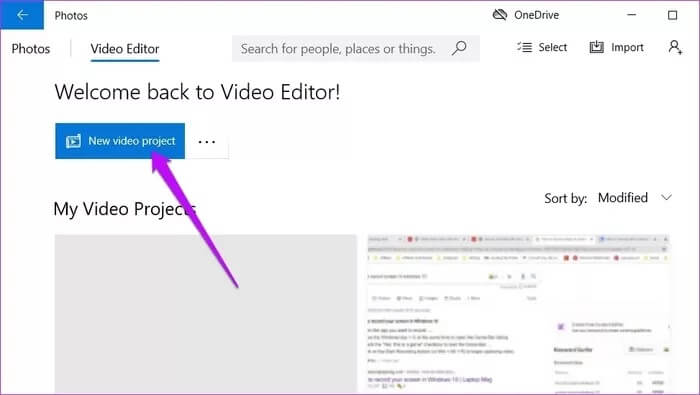700x395 pixels.
Task: Open the Import button
Action: tap(617, 47)
